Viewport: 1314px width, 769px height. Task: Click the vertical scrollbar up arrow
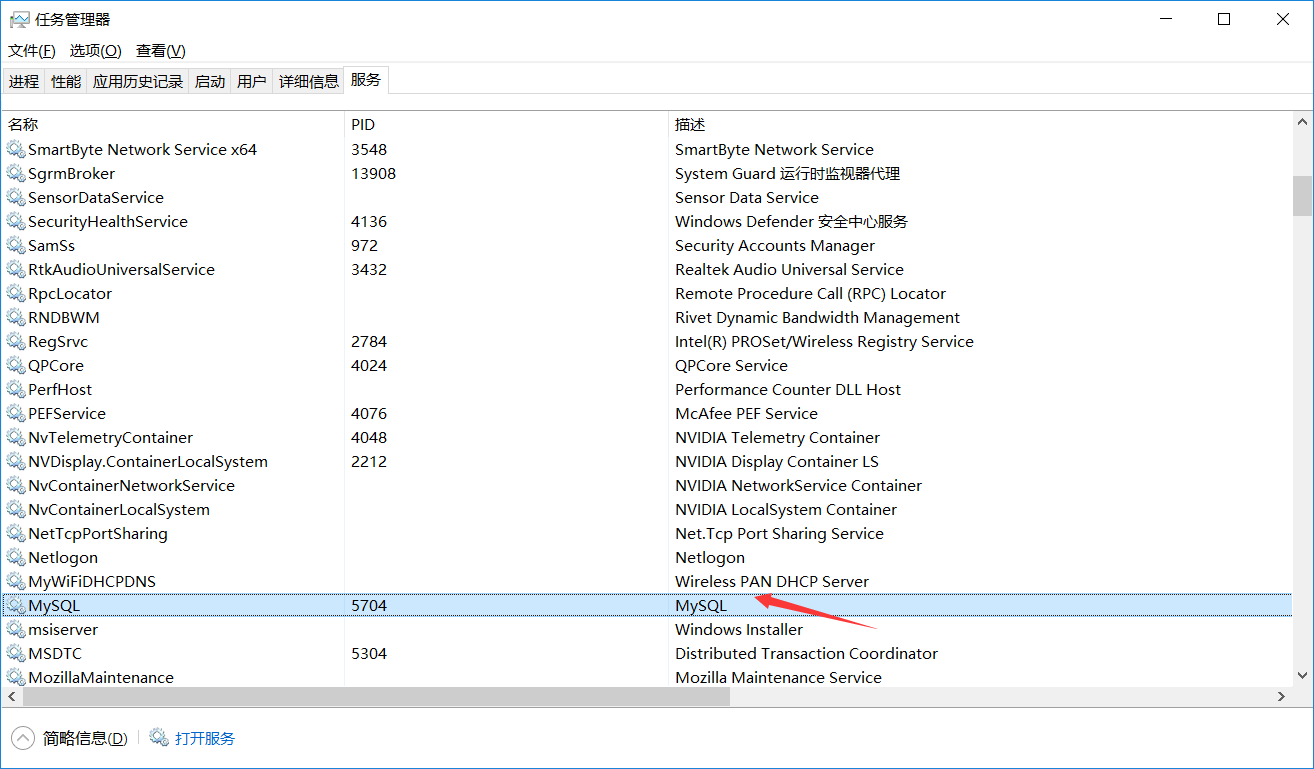click(1302, 121)
